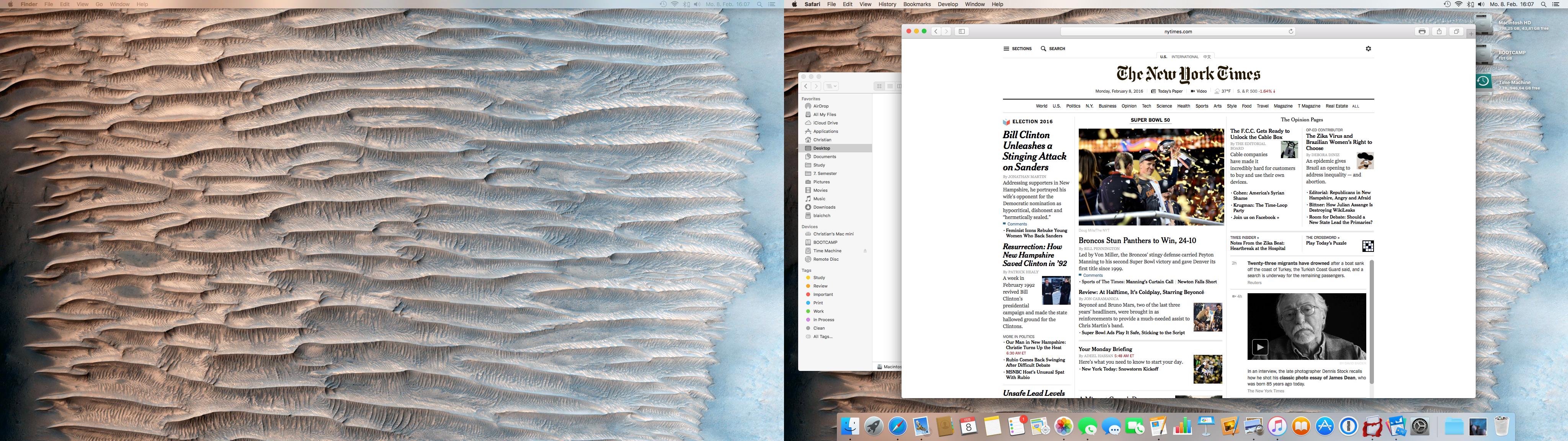Click the reload page icon
Screen dimensions: 1568x441
coord(1290,32)
